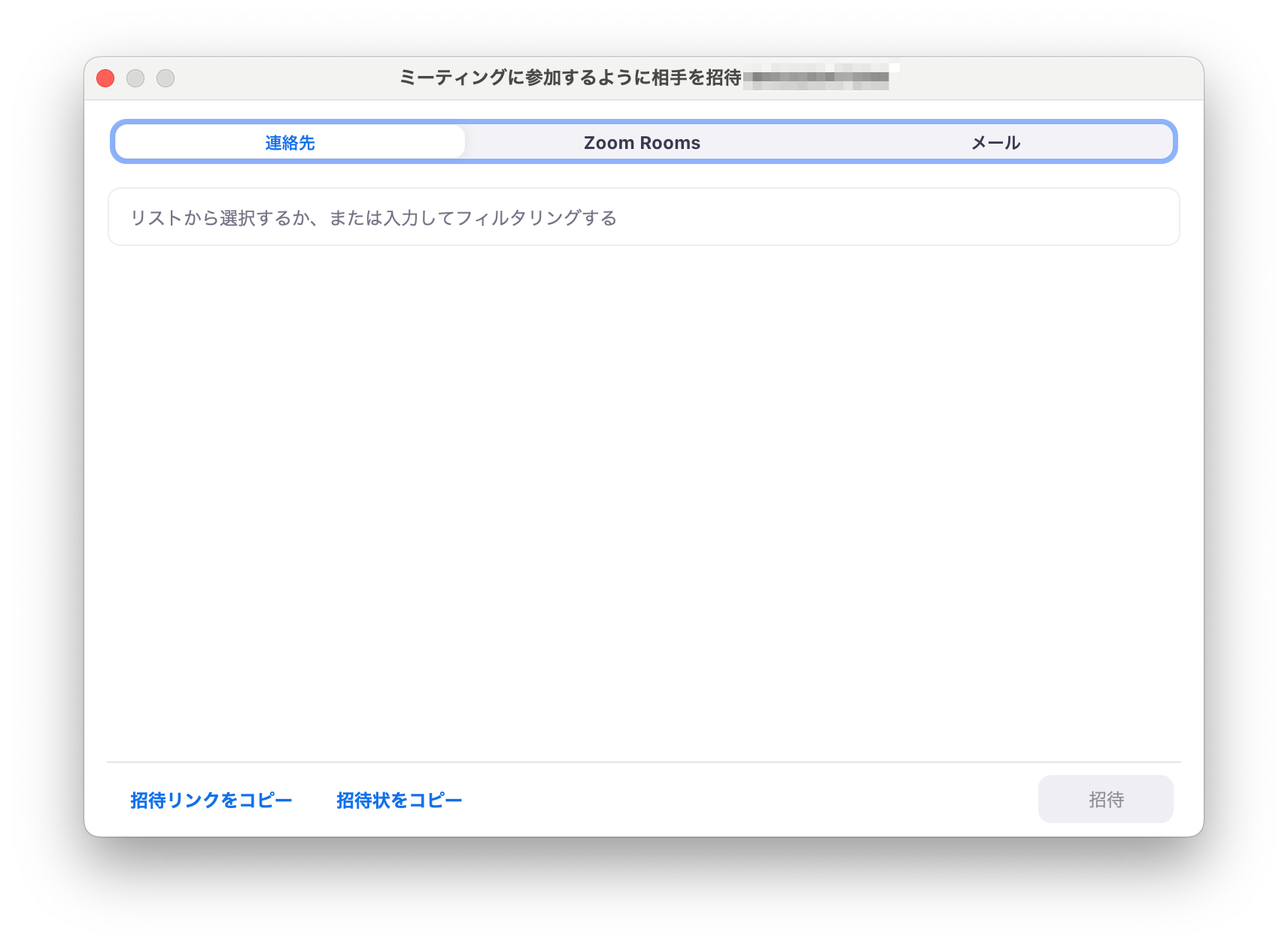
Task: Click the dialog title bar
Action: pos(643,77)
